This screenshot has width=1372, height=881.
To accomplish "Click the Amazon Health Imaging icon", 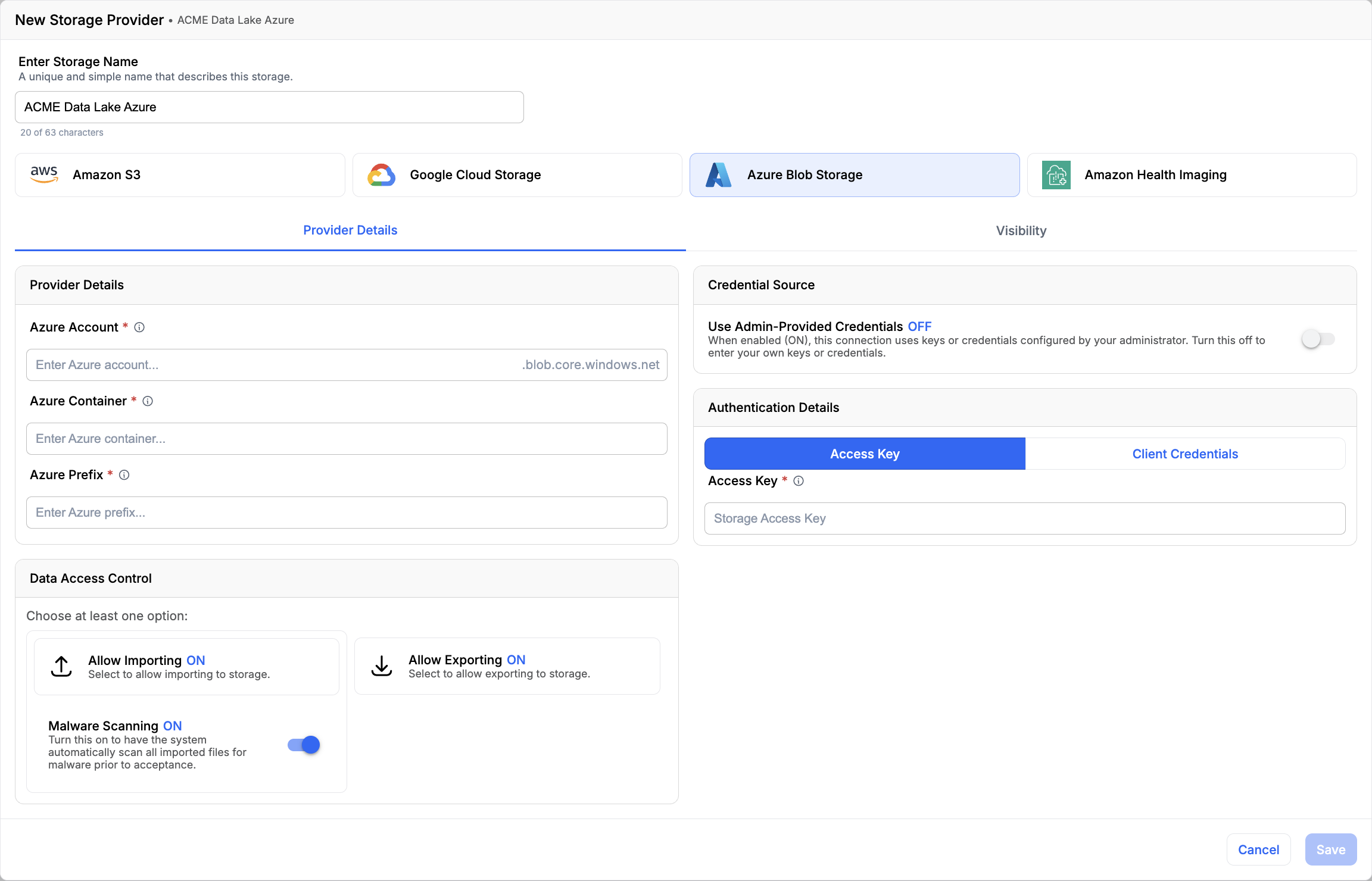I will click(x=1056, y=175).
